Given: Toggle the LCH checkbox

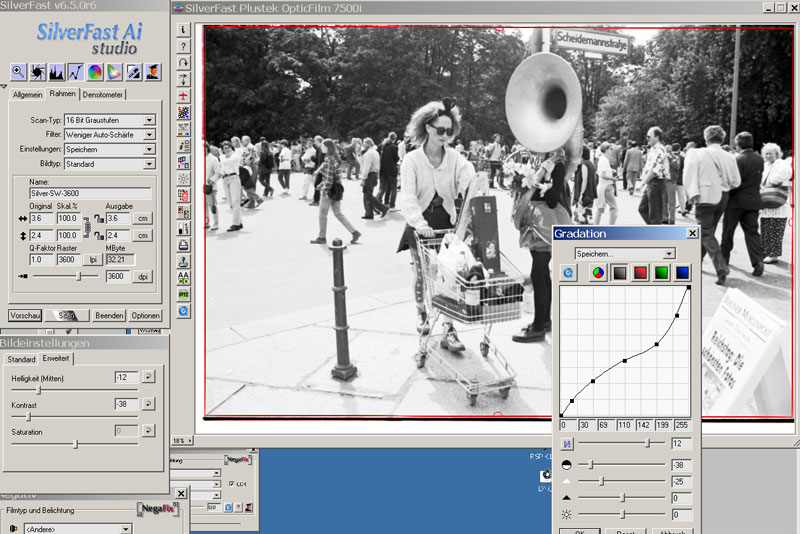Looking at the screenshot, I should point(231,484).
